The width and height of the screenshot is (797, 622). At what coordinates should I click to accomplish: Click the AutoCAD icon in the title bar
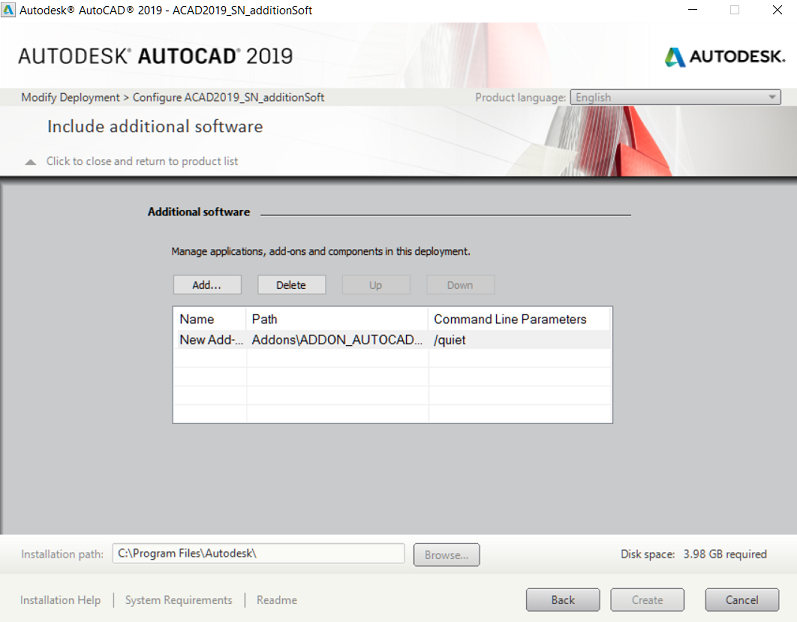click(x=8, y=10)
